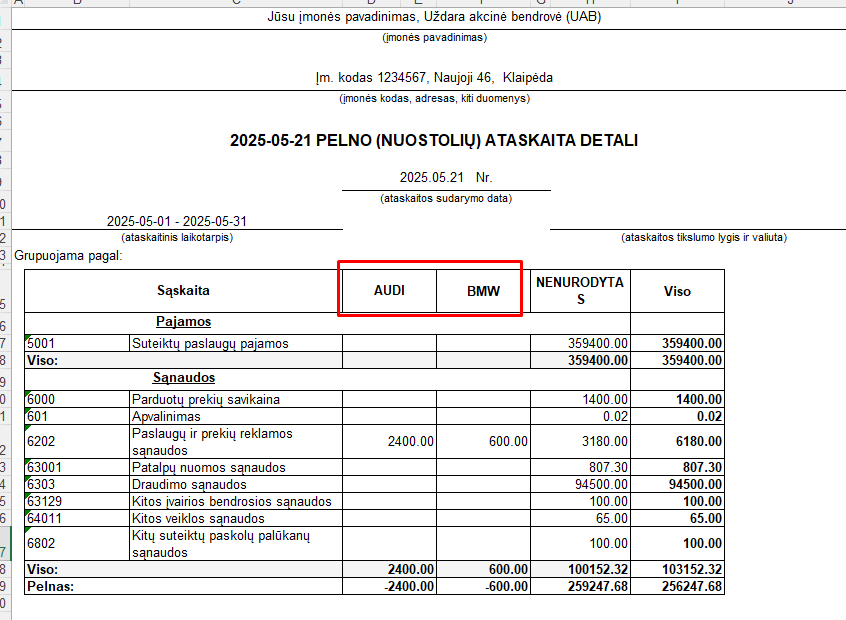Click the expenses total 100152.32

click(581, 569)
